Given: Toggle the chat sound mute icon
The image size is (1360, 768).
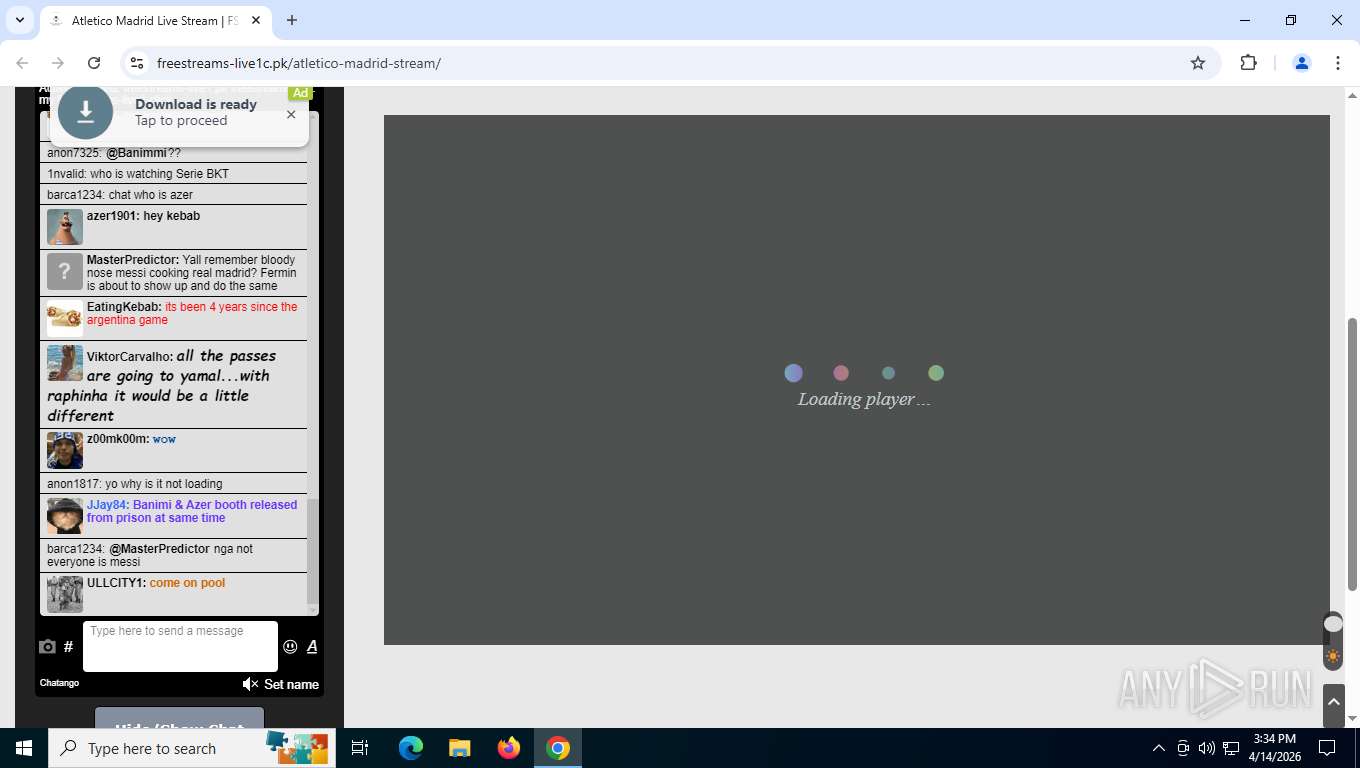Looking at the screenshot, I should (251, 684).
